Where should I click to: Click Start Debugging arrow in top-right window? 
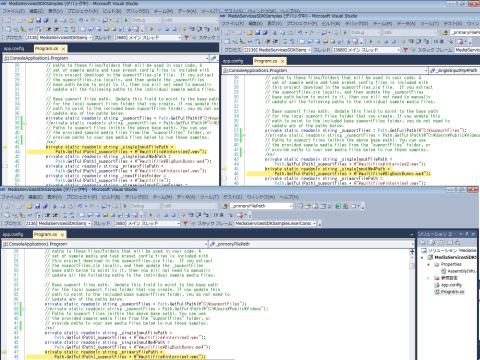(346, 33)
